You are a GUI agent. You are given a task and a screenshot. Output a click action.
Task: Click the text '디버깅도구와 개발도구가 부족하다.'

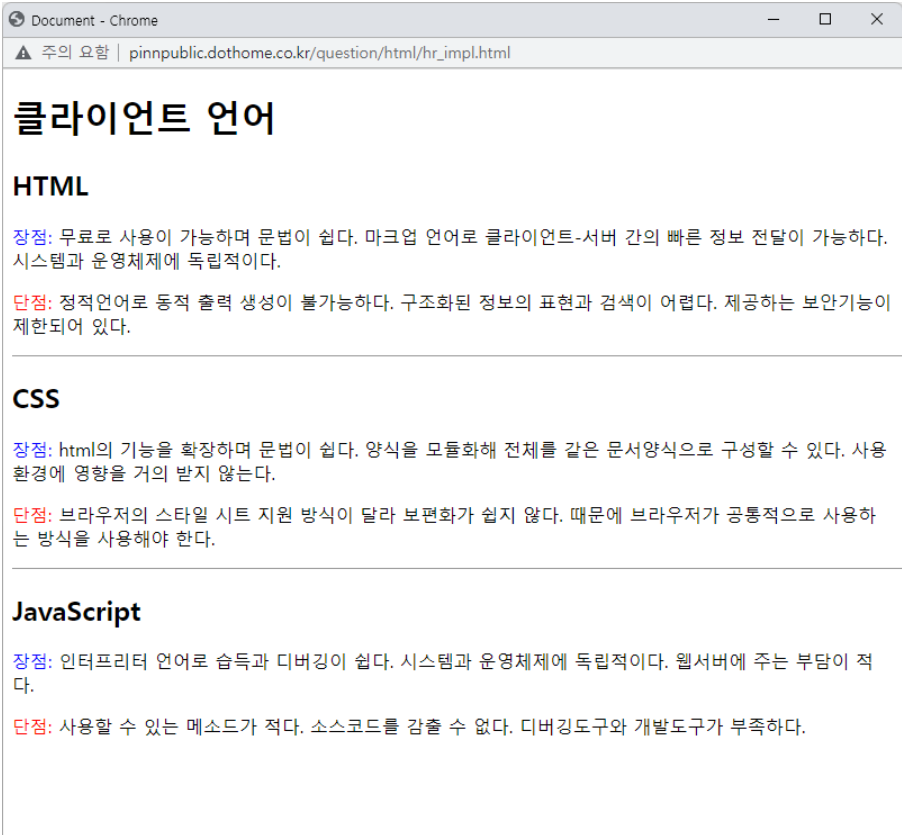tap(663, 726)
